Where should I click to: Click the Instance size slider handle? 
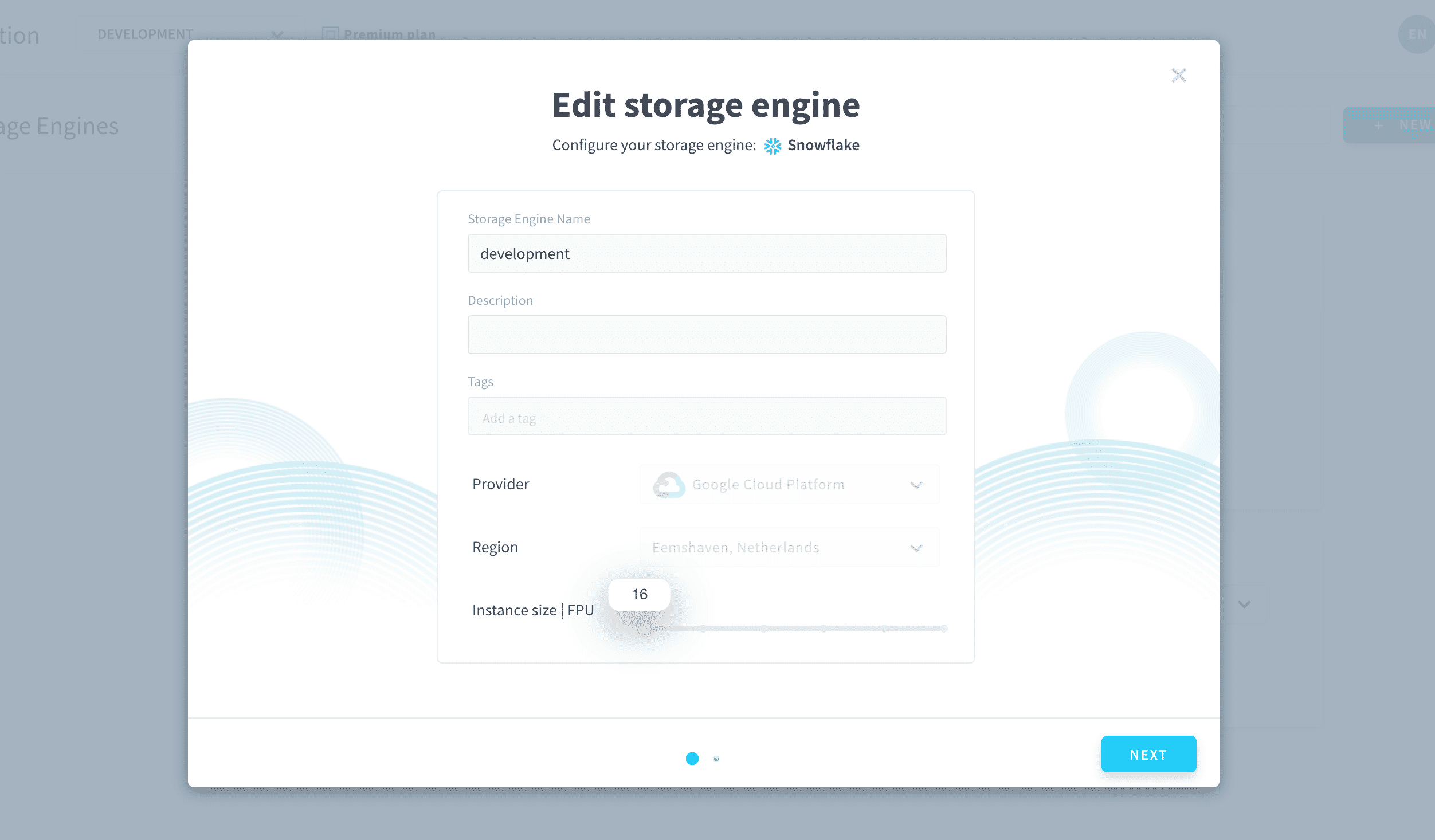(645, 629)
